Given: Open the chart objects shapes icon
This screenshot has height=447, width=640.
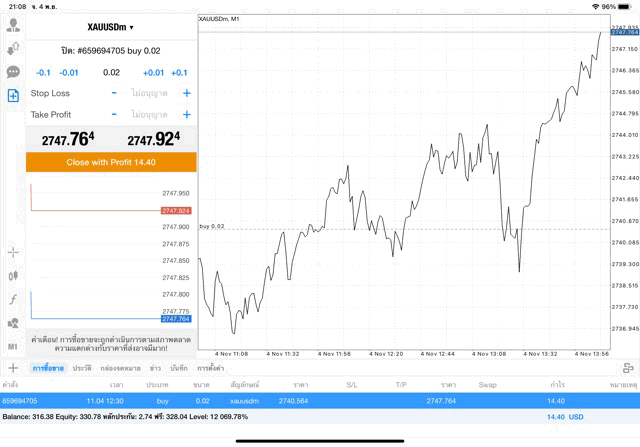Looking at the screenshot, I should [13, 323].
